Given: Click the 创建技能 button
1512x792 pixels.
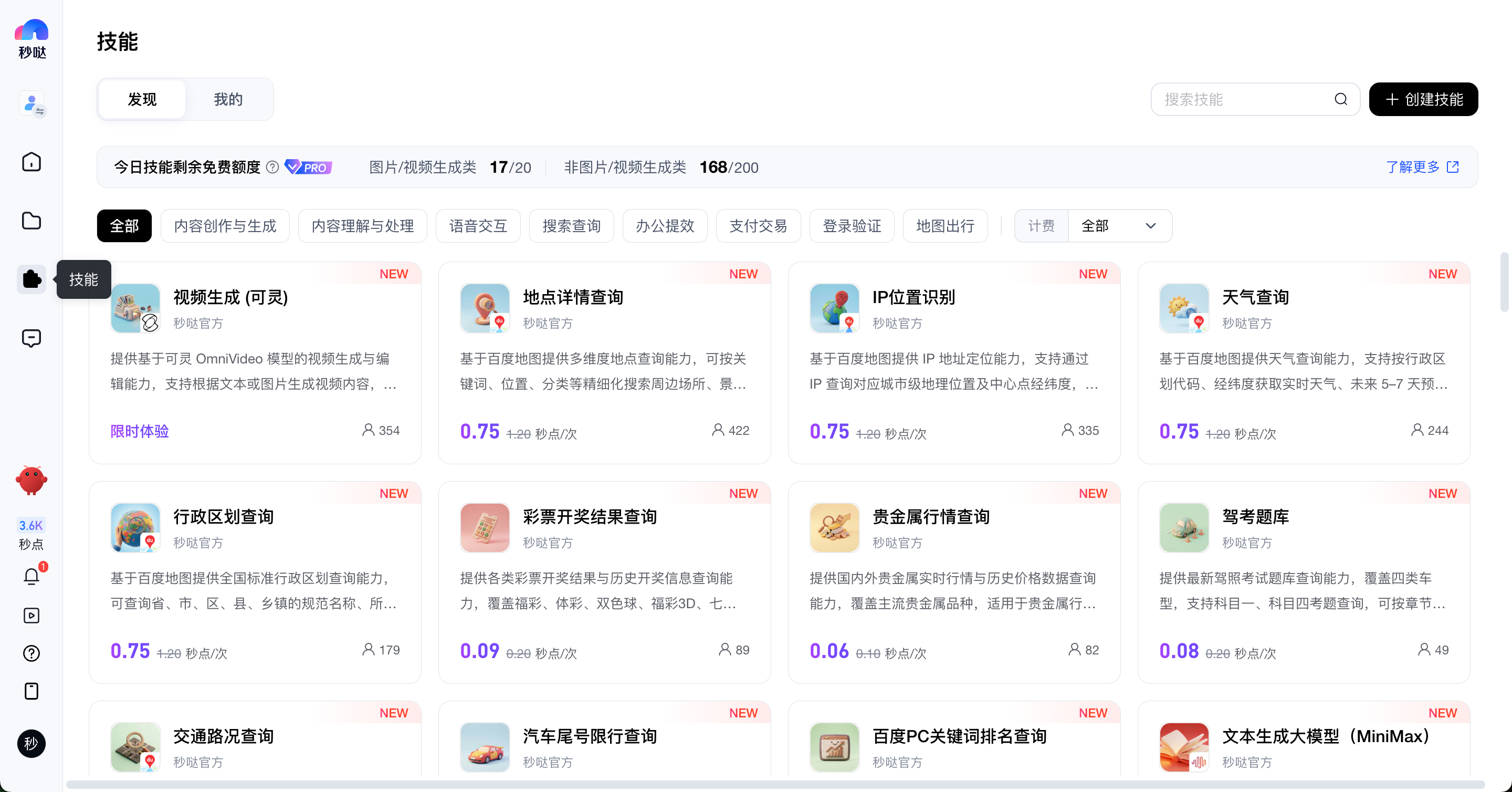Looking at the screenshot, I should pyautogui.click(x=1424, y=99).
